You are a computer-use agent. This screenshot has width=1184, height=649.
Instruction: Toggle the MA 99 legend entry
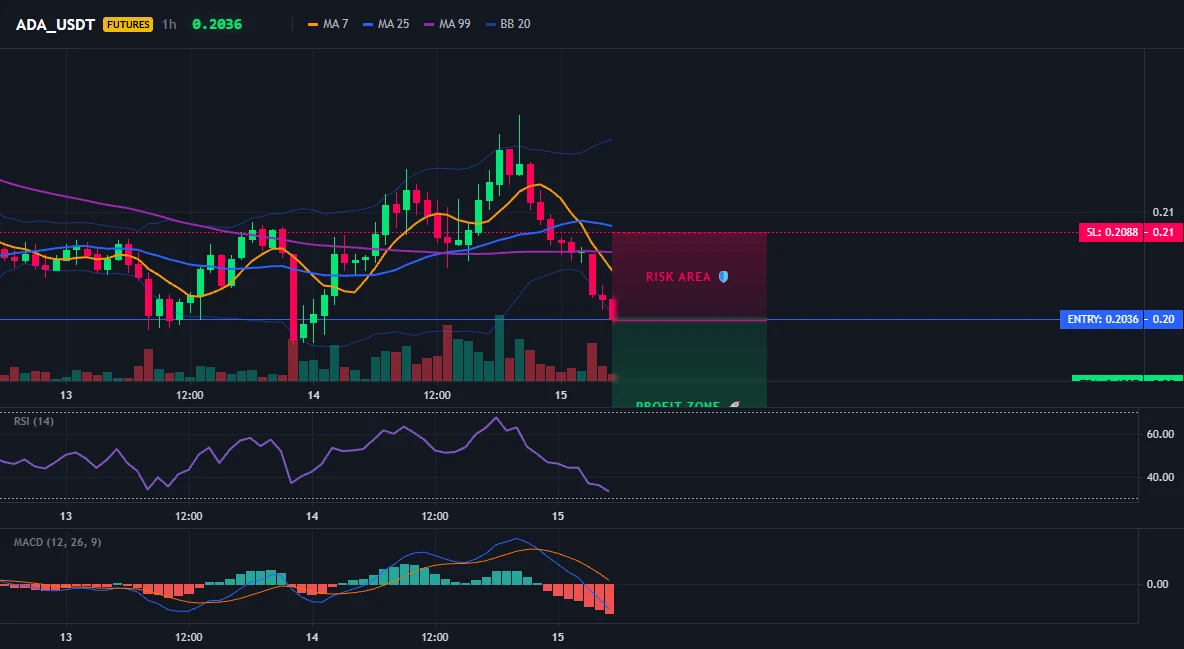click(x=448, y=24)
